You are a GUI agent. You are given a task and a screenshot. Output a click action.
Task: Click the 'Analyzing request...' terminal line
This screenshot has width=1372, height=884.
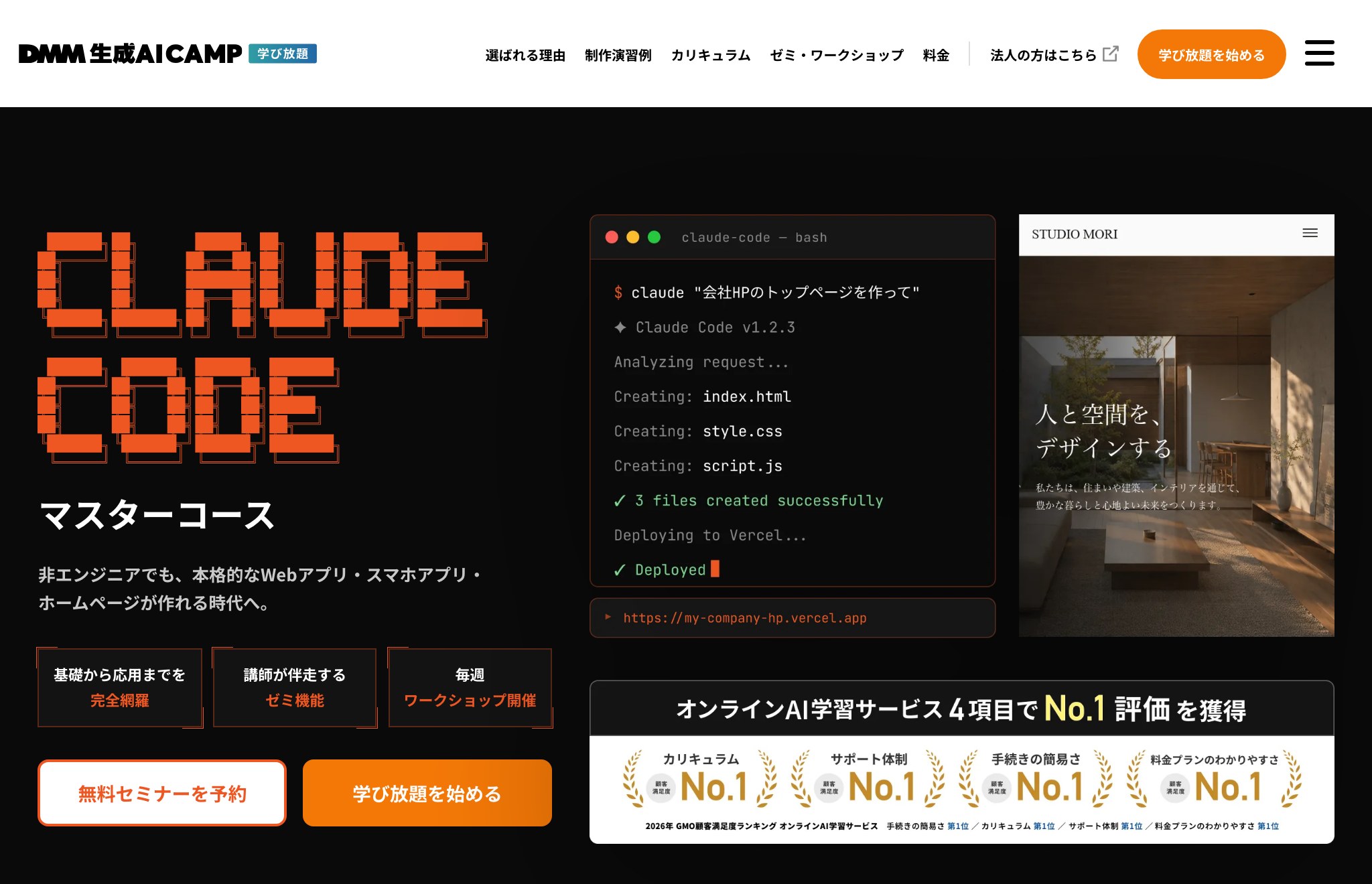coord(701,362)
